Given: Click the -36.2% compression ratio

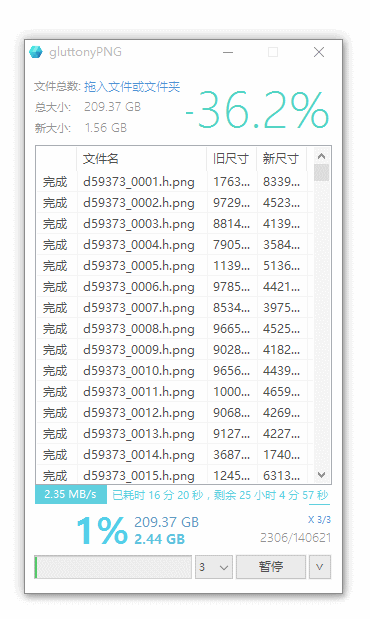Looking at the screenshot, I should [x=257, y=109].
